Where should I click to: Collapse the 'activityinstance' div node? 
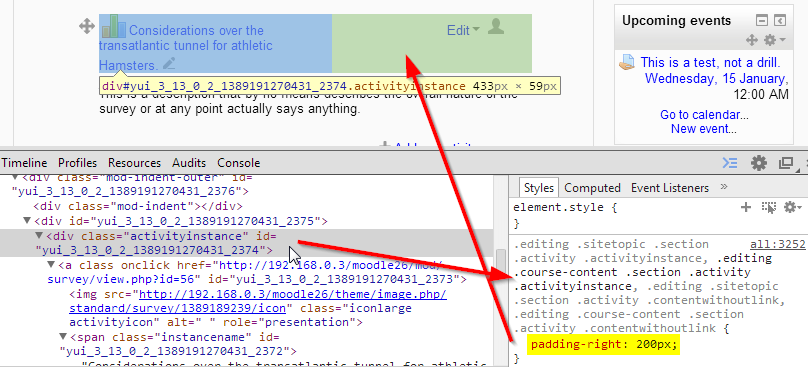point(39,236)
